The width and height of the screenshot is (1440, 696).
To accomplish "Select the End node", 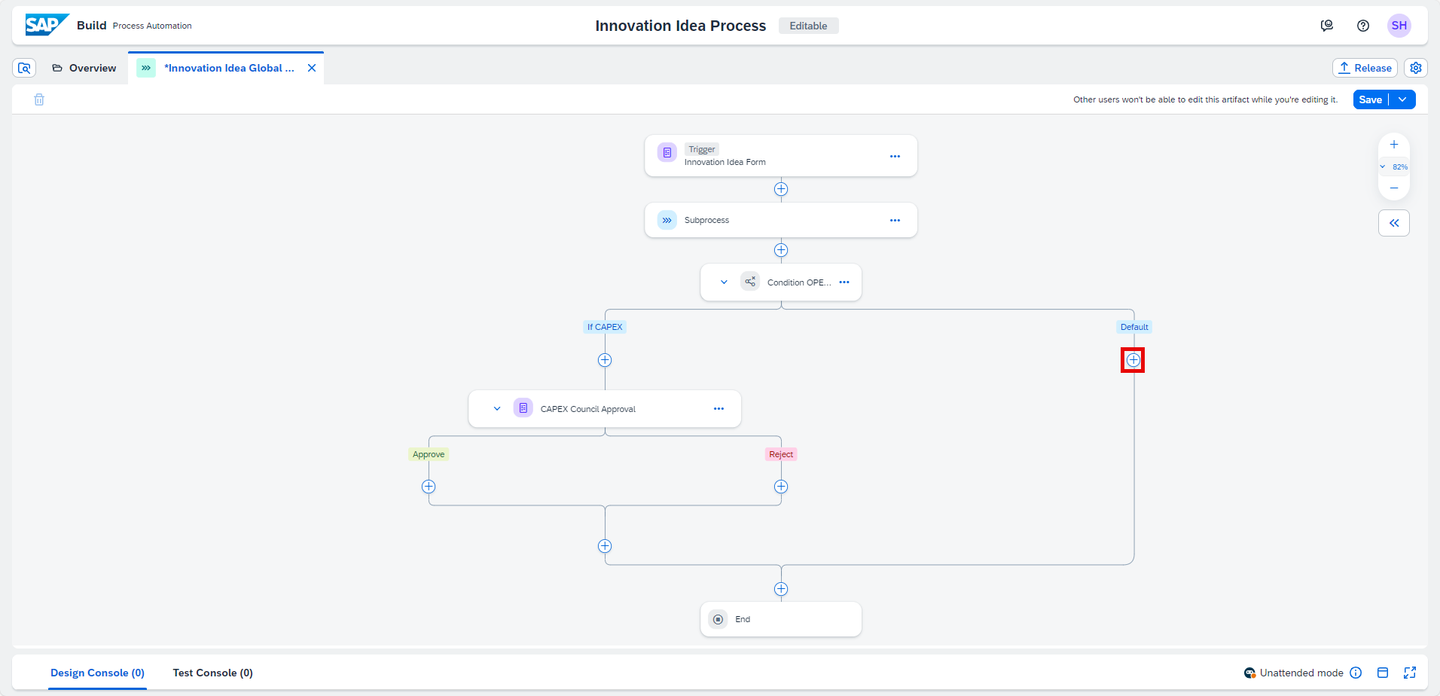I will 781,619.
